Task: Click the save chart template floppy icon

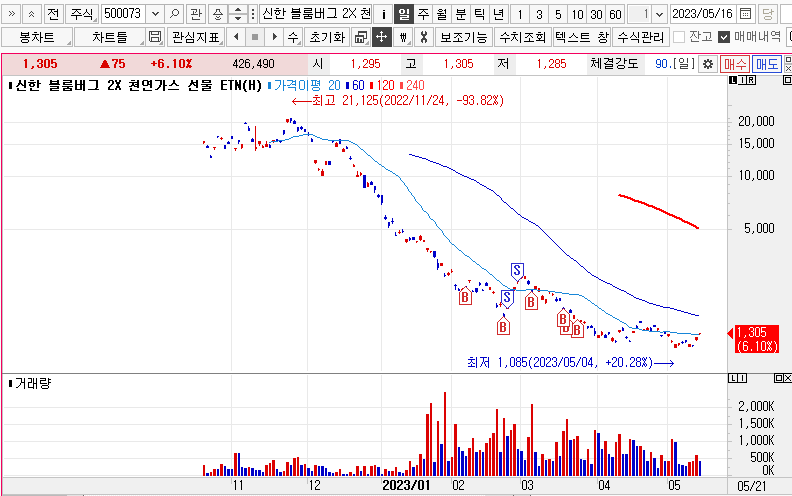Action: 155,37
